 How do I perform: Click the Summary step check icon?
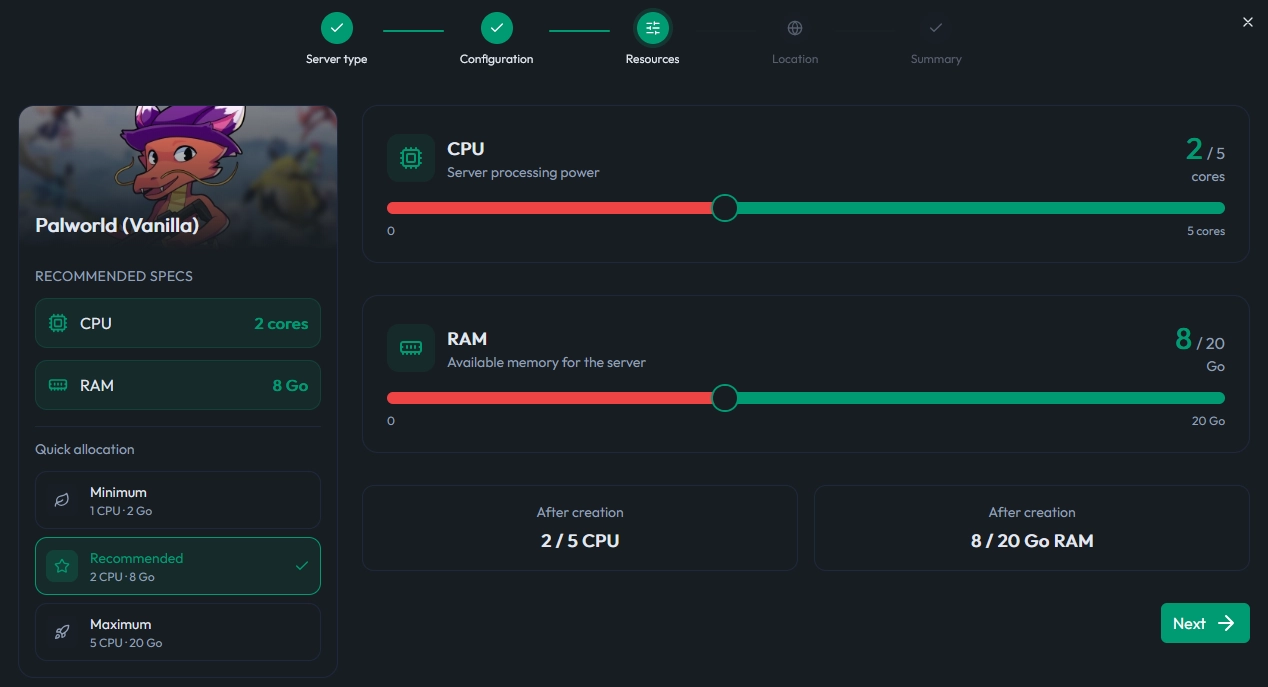click(x=936, y=28)
